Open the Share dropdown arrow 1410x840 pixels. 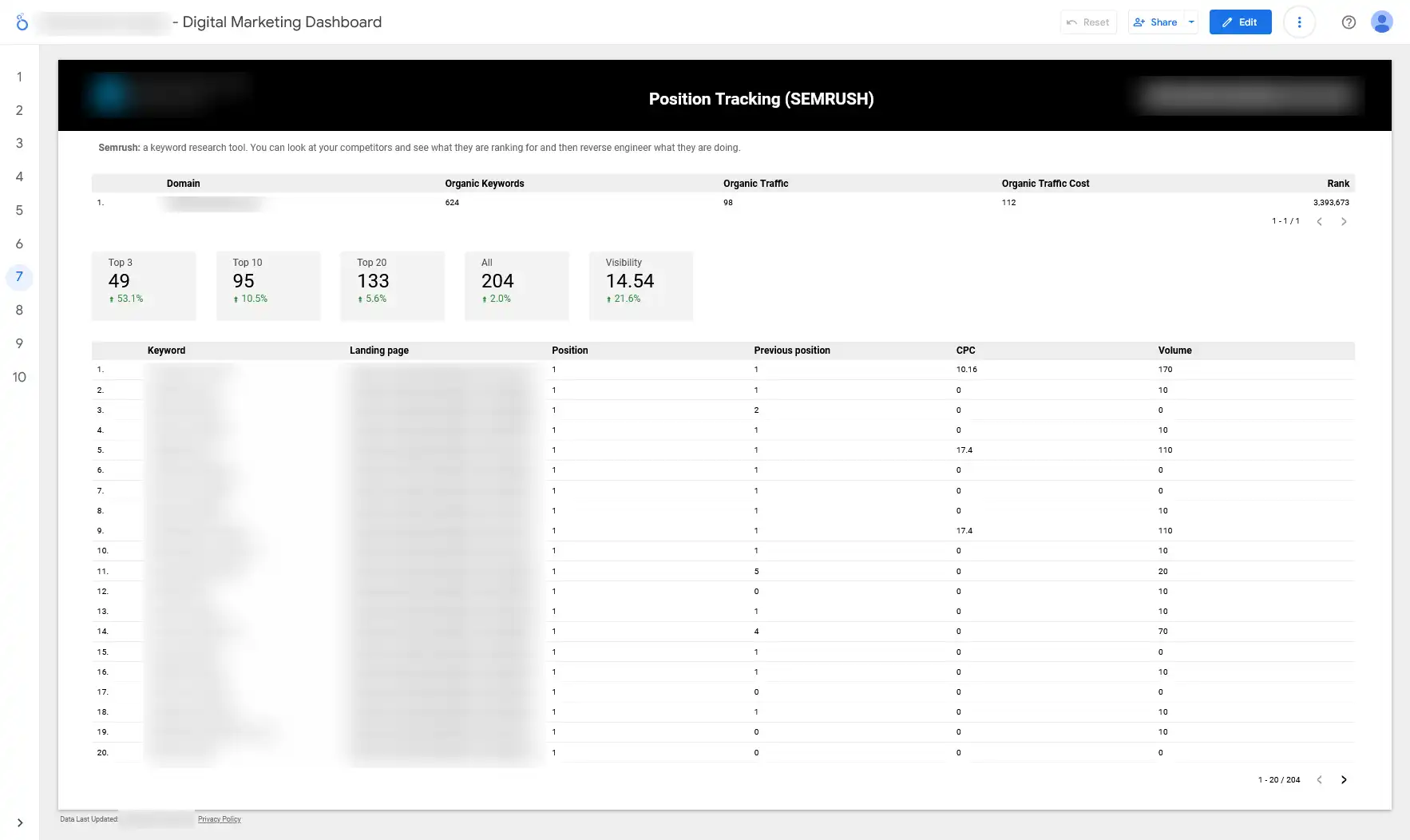1191,22
